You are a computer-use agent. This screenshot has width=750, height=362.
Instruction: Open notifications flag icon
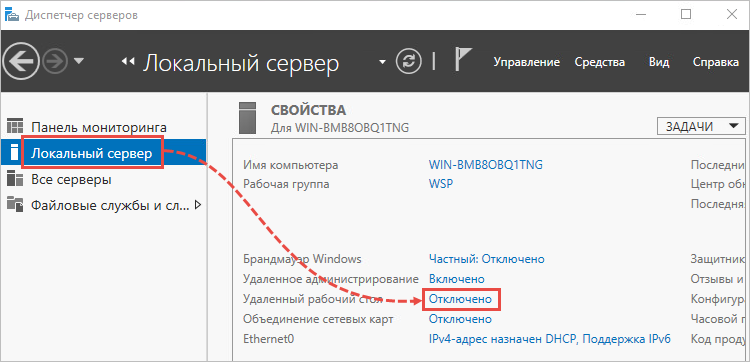click(462, 59)
